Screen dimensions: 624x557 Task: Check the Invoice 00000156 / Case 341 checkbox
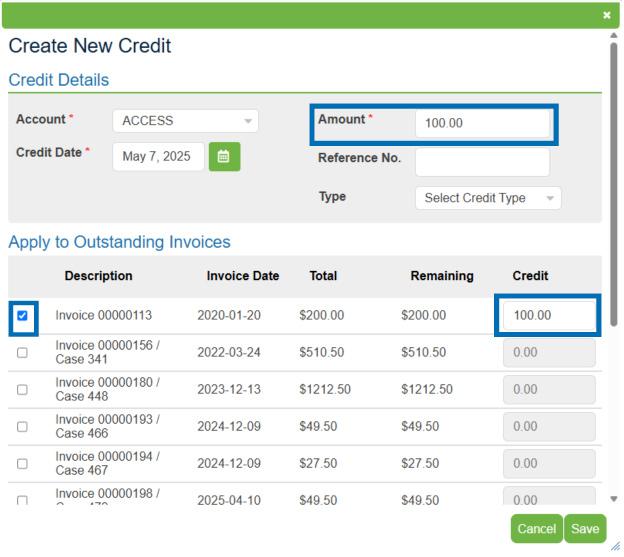[x=22, y=353]
